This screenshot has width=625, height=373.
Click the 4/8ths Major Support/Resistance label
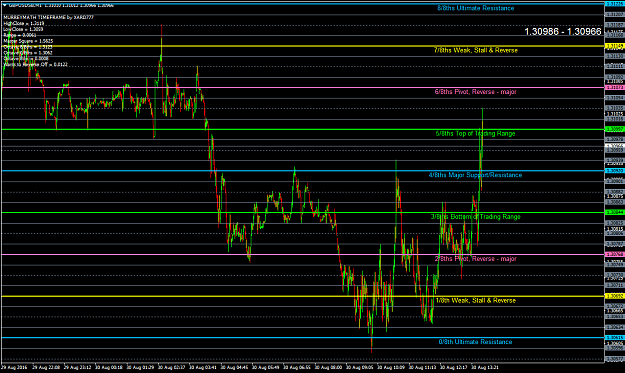pyautogui.click(x=476, y=175)
